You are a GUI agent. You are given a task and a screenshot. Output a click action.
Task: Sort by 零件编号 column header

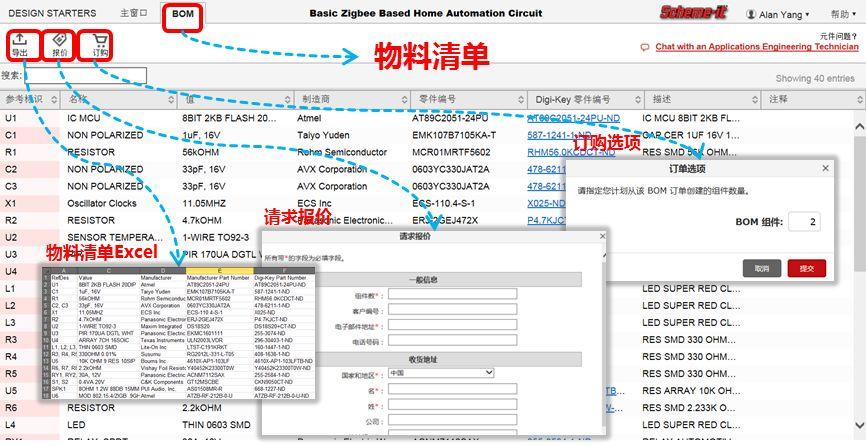pyautogui.click(x=469, y=99)
